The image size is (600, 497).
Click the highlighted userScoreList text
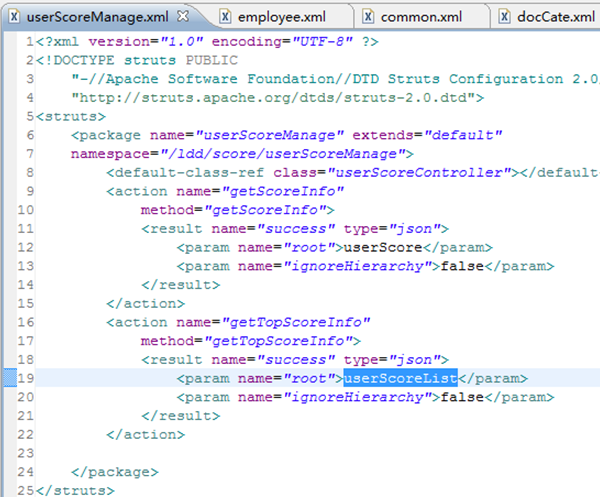[x=400, y=378]
